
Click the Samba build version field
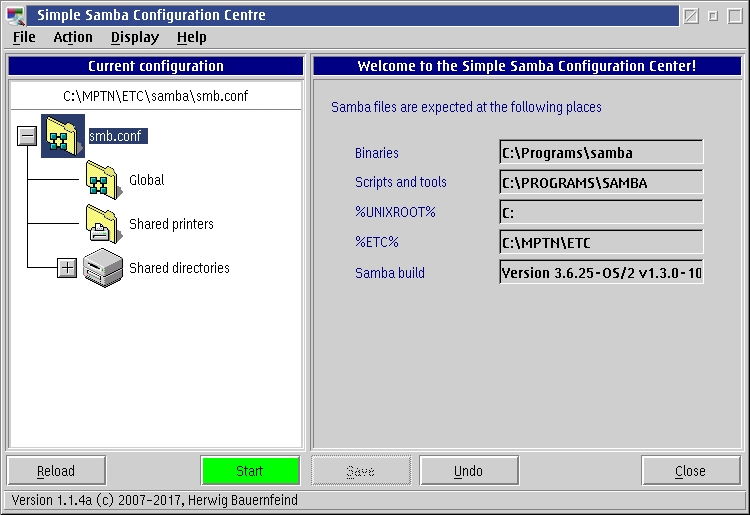(x=601, y=273)
